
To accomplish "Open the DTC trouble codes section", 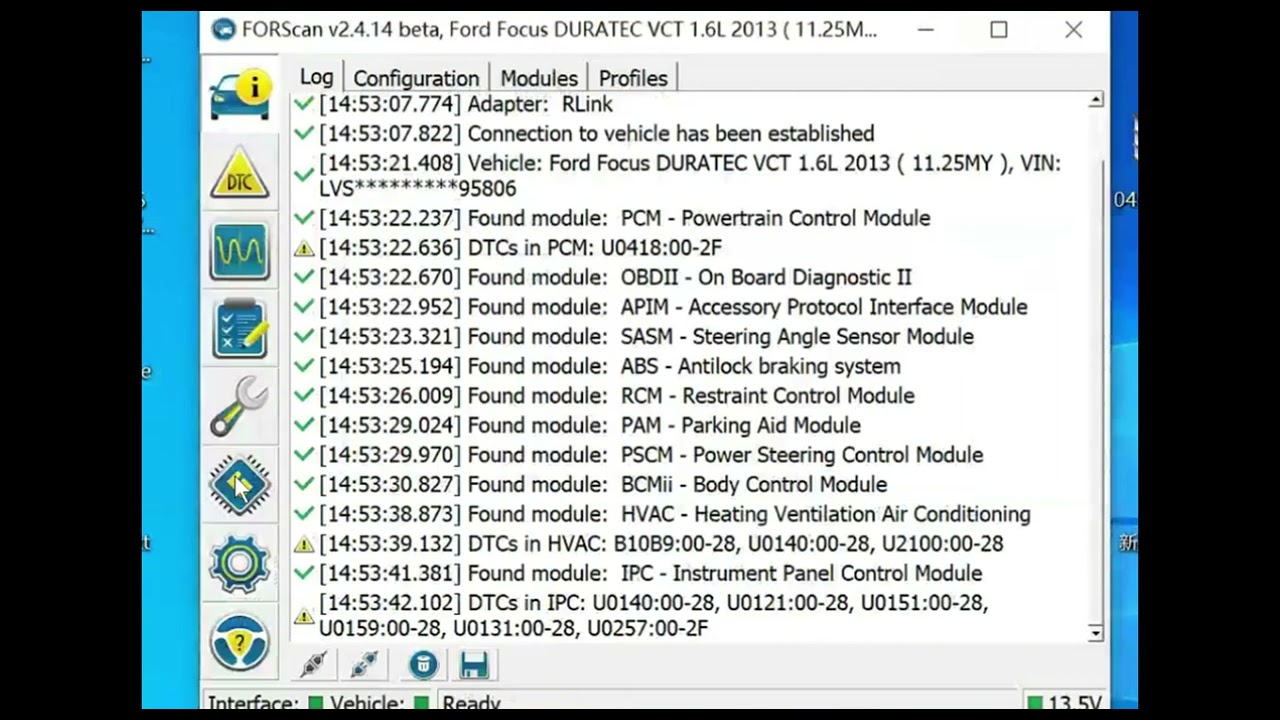I will coord(240,173).
